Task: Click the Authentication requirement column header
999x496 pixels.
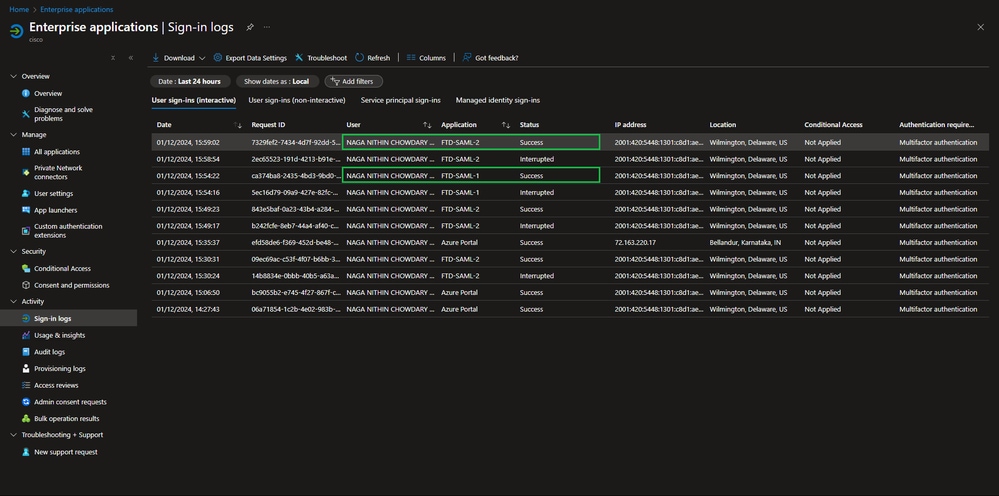Action: point(937,125)
